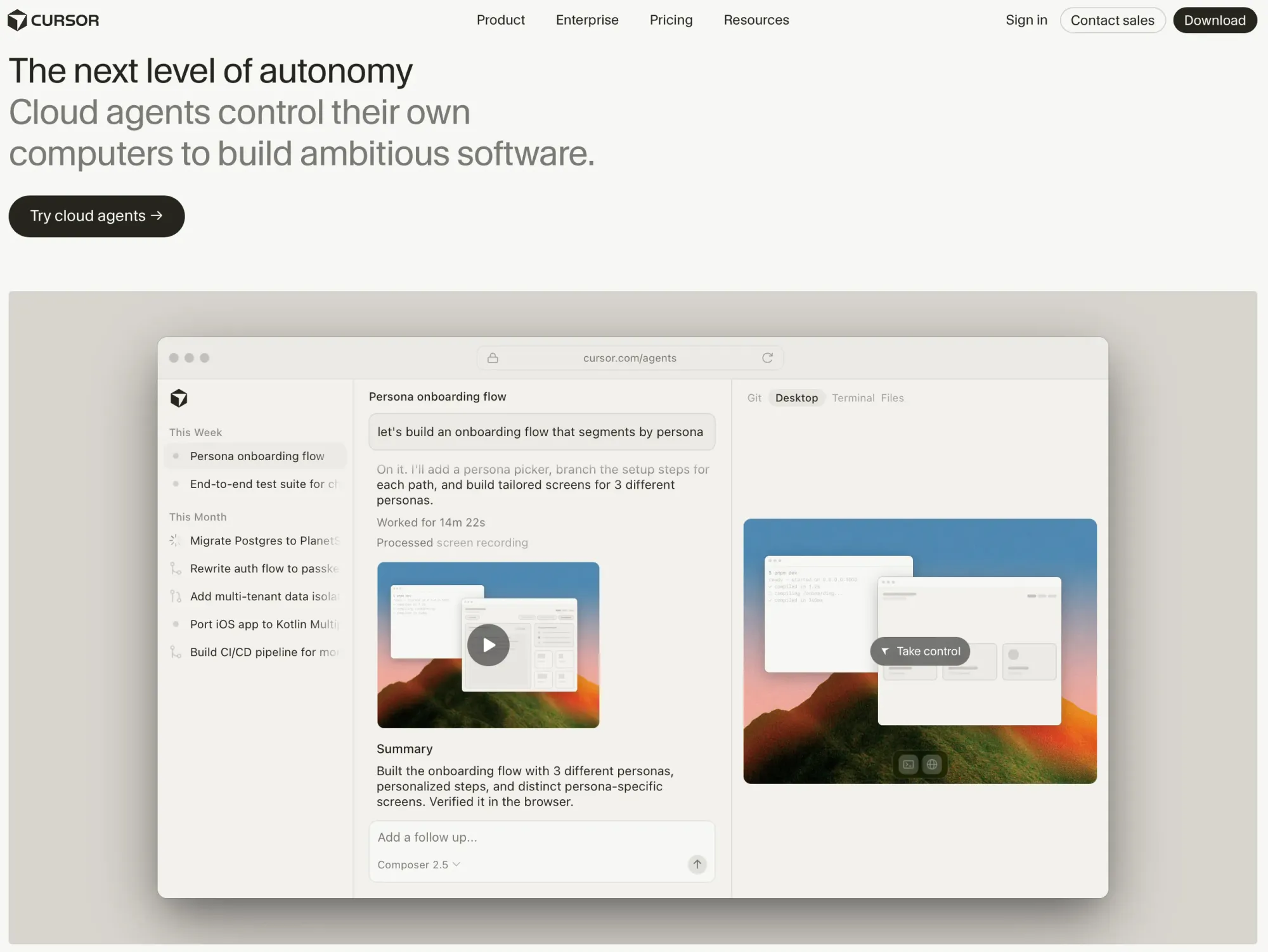Click the pull request icon beside Add multi-tenant
This screenshot has height=952, width=1268.
click(x=175, y=596)
